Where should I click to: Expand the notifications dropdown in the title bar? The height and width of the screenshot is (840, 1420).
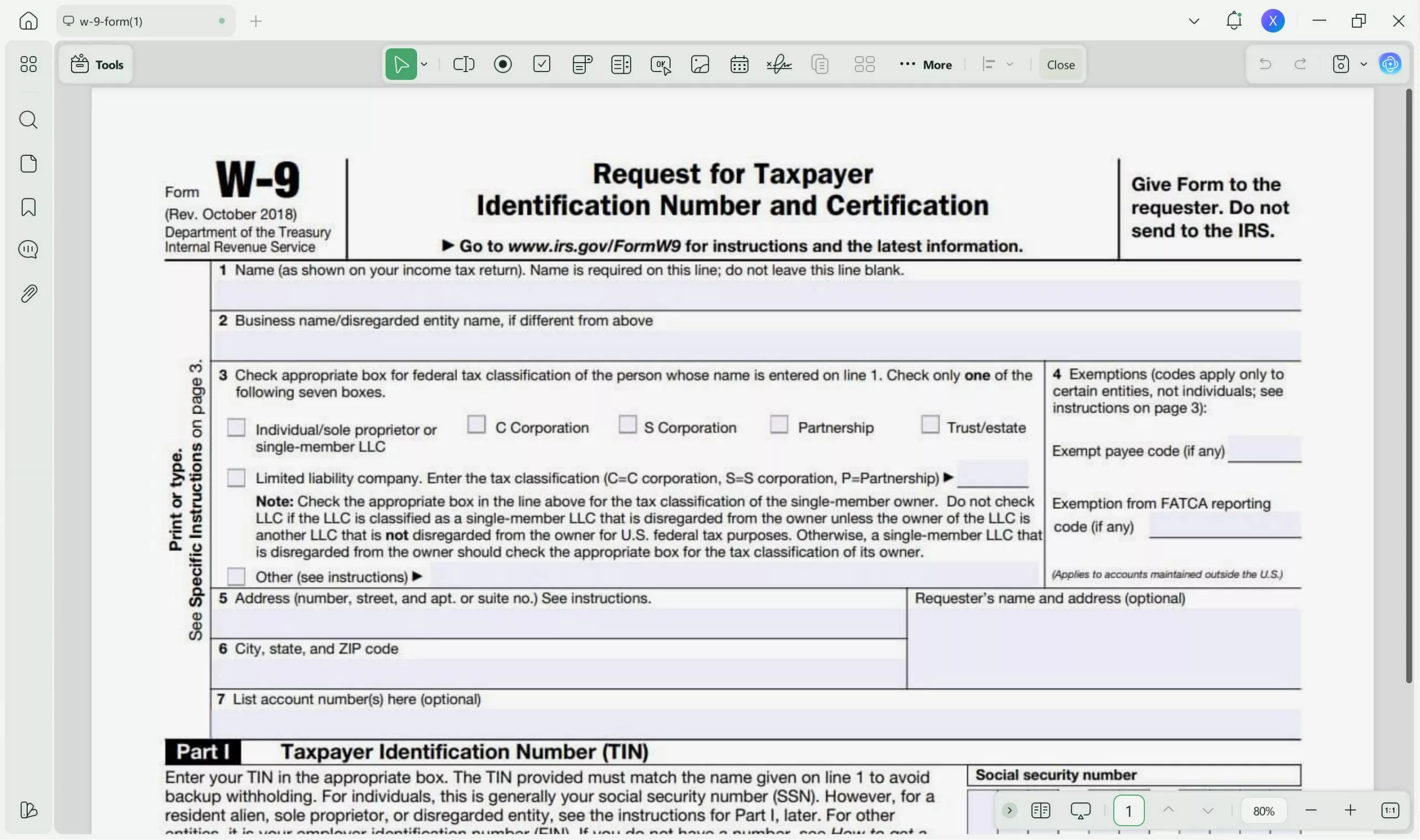[1194, 21]
